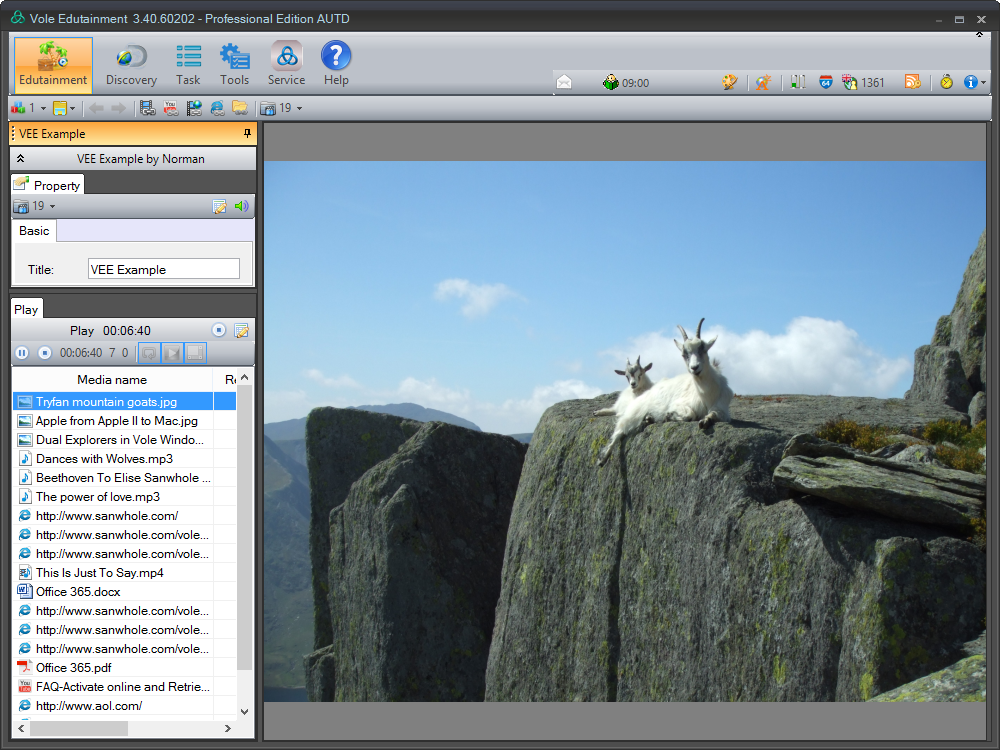The height and width of the screenshot is (750, 1000).
Task: Select the Task ribbon icon
Action: [x=188, y=63]
